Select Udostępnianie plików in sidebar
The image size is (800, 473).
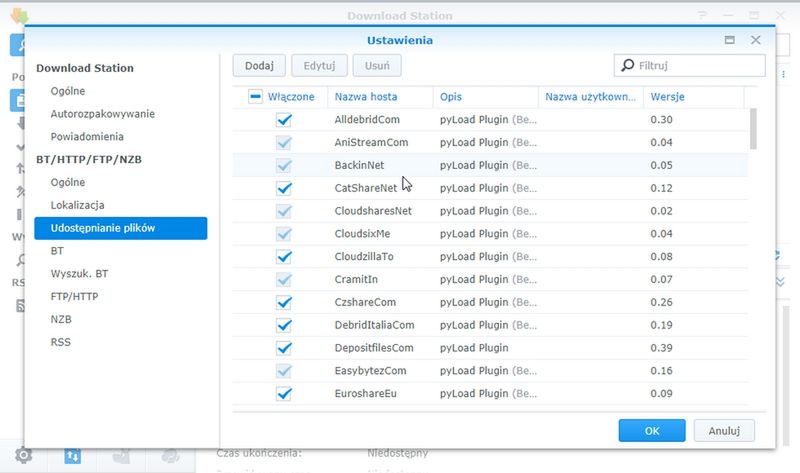121,228
